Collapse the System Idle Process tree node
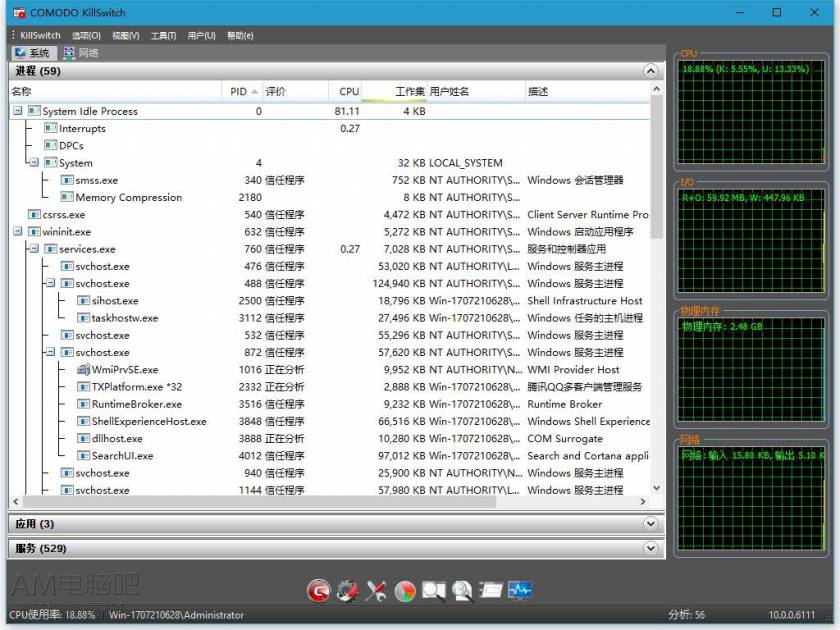 pyautogui.click(x=18, y=111)
